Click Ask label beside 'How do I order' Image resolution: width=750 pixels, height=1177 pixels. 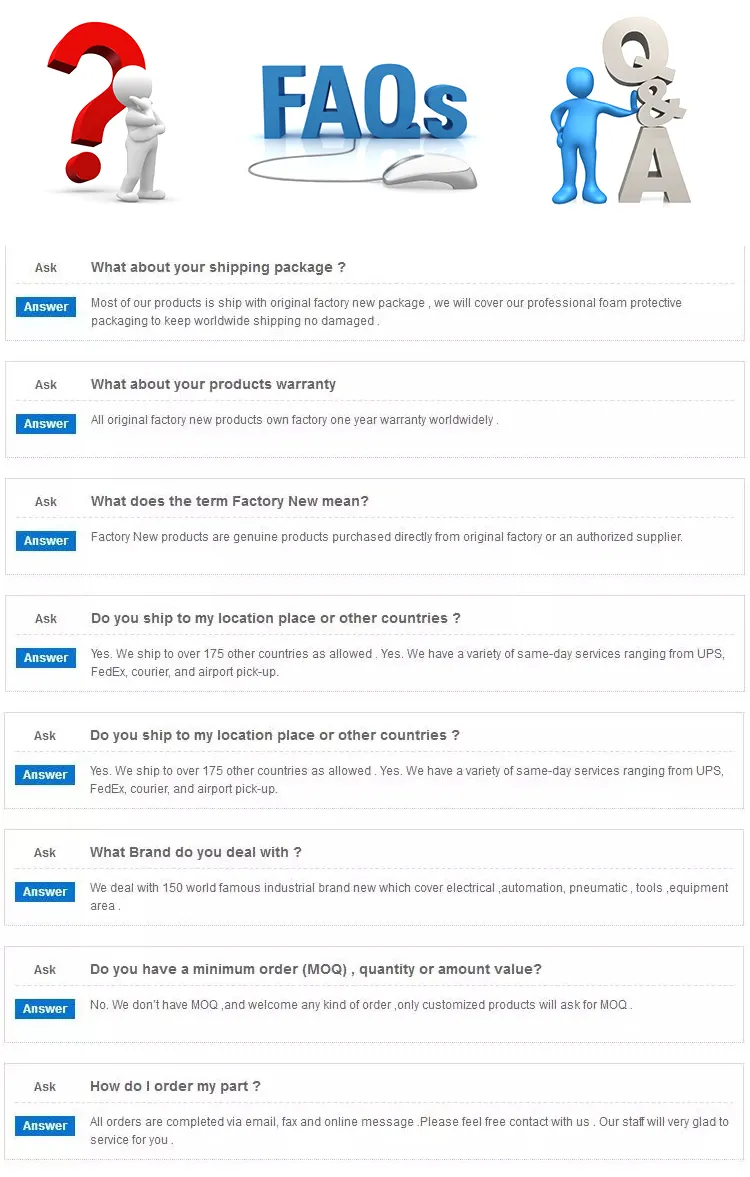[45, 1087]
